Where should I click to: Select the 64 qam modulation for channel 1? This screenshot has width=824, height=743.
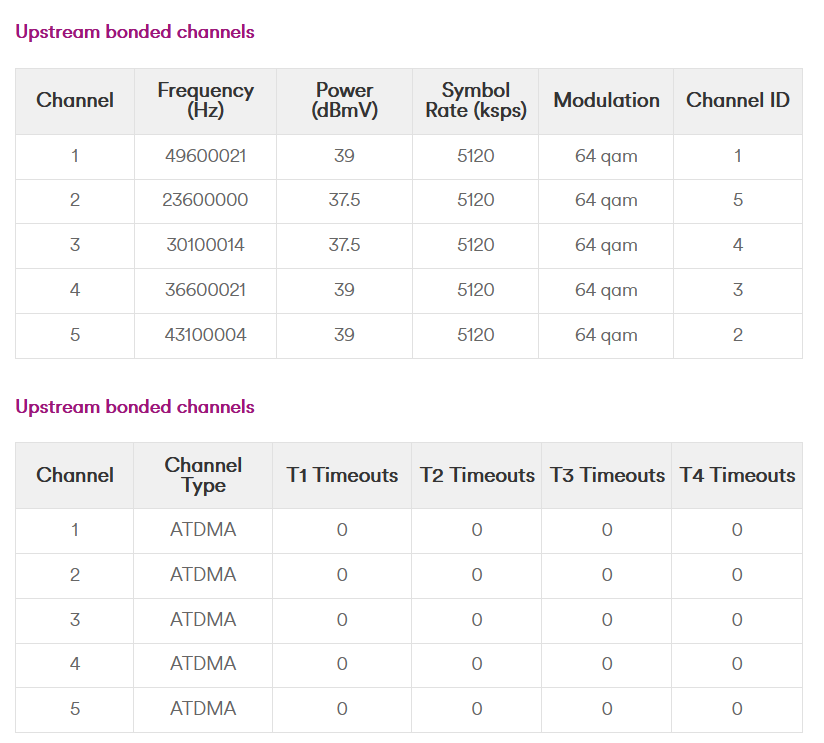(606, 156)
